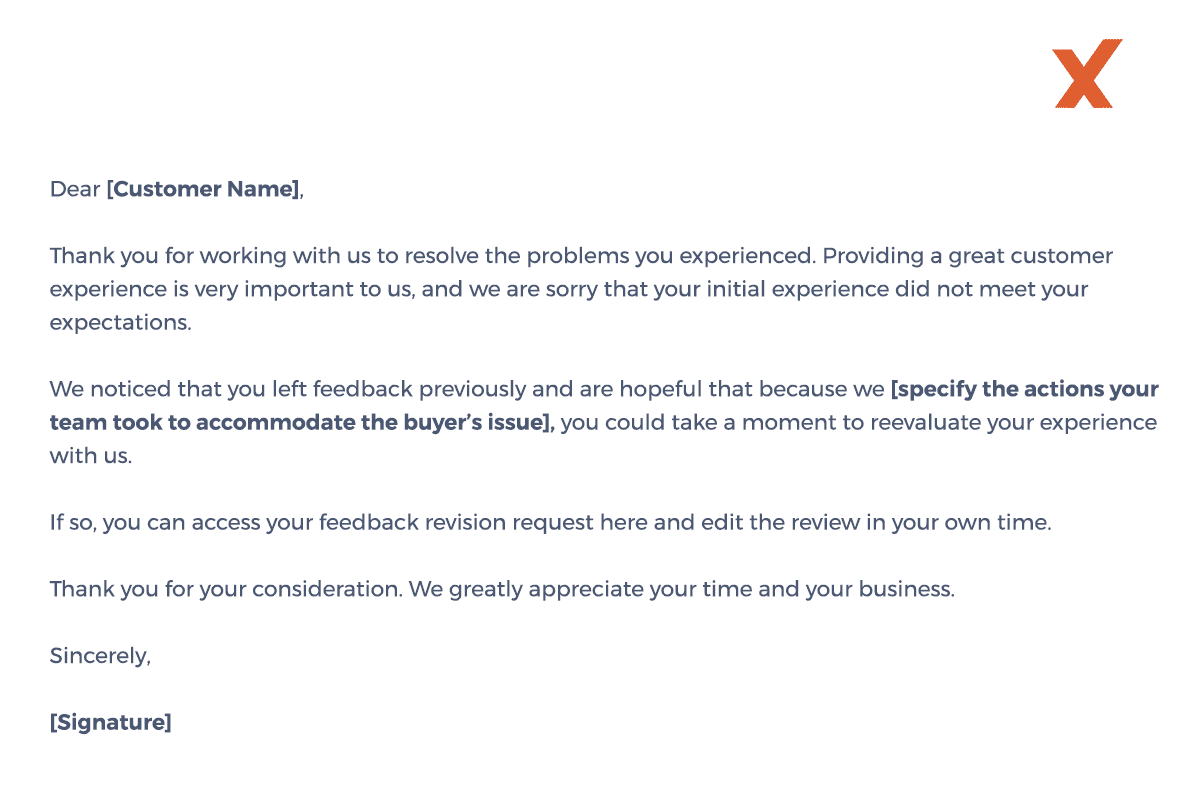Click the word 'expectations.' ending first paragraph
The height and width of the screenshot is (800, 1200).
tap(120, 323)
